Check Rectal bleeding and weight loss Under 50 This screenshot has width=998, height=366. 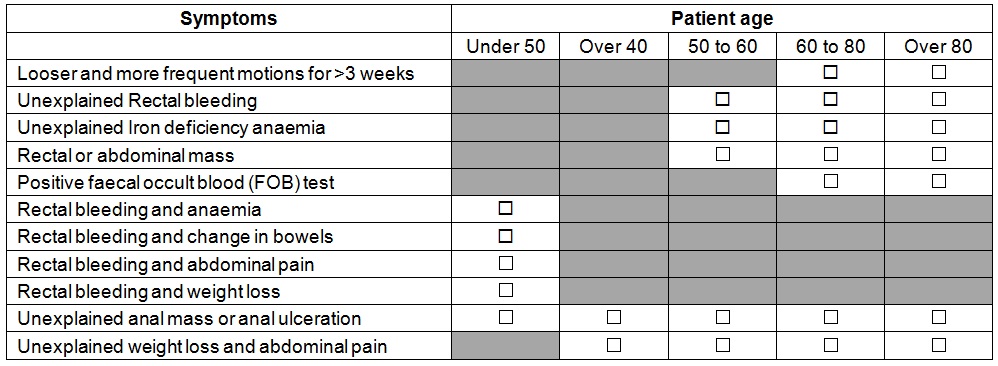tap(505, 290)
